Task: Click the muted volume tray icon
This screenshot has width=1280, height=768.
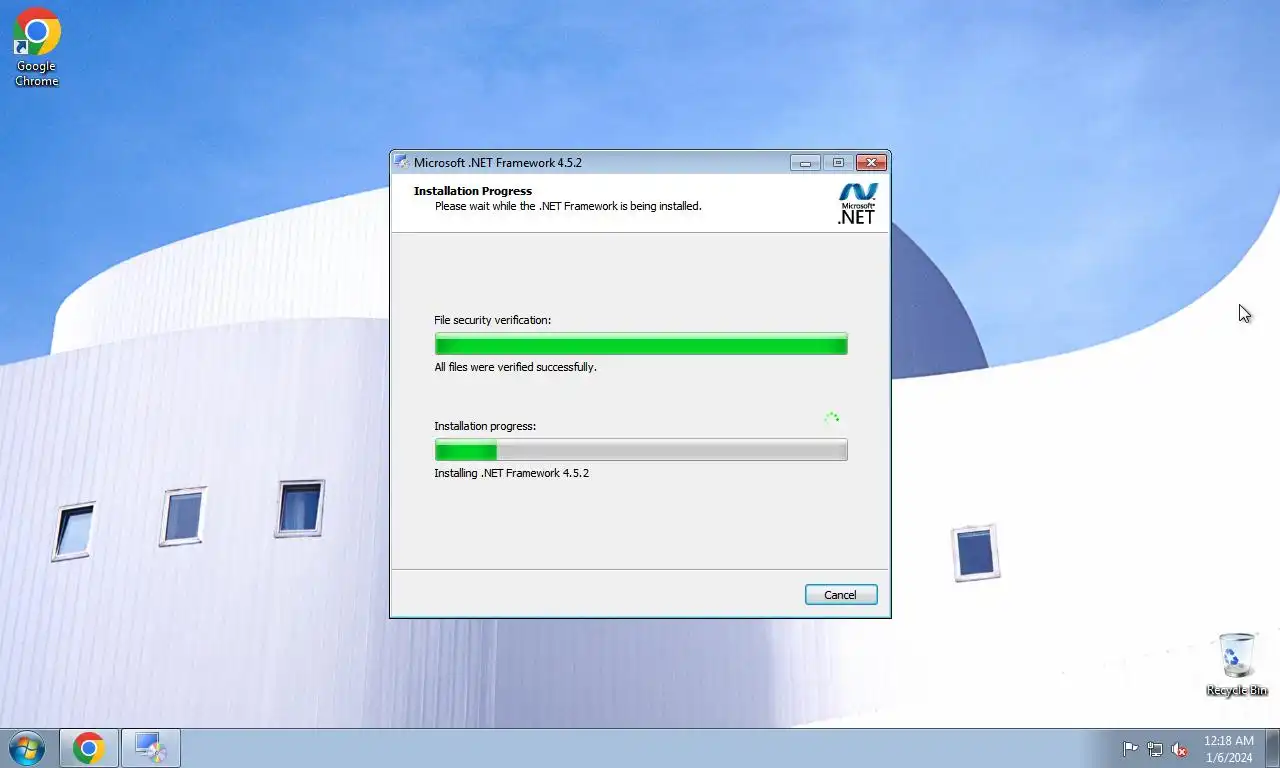Action: point(1180,749)
